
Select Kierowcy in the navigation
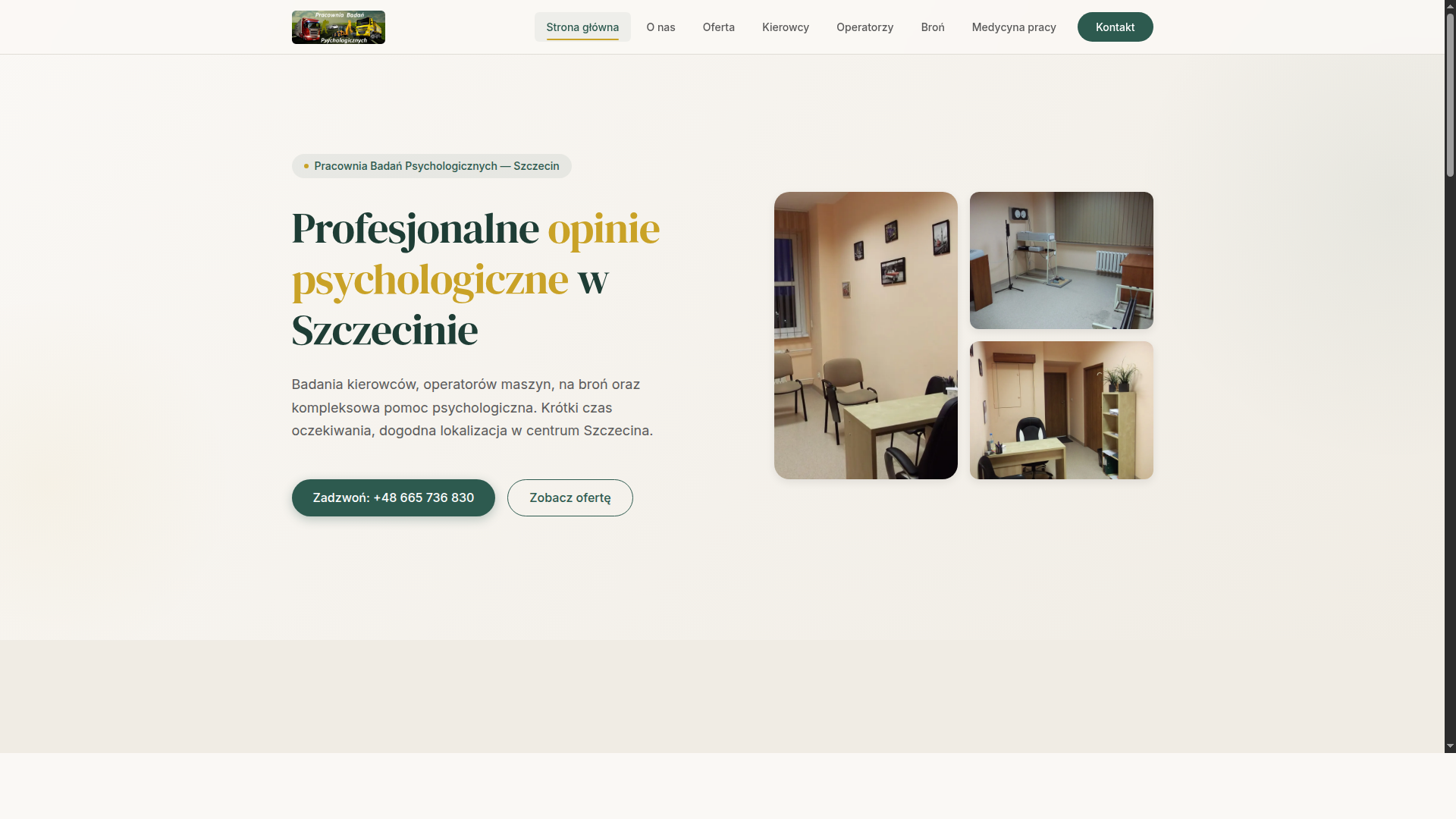coord(785,27)
